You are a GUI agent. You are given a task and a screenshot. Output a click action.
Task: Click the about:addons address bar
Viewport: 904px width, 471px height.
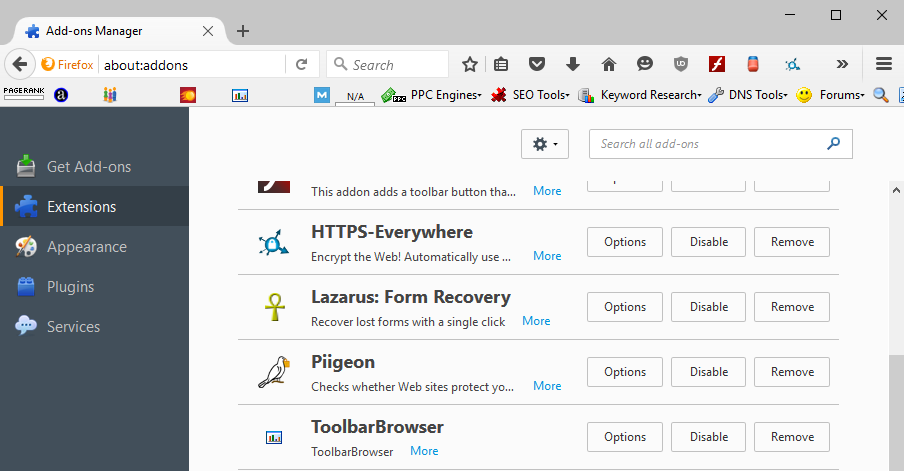(x=192, y=65)
